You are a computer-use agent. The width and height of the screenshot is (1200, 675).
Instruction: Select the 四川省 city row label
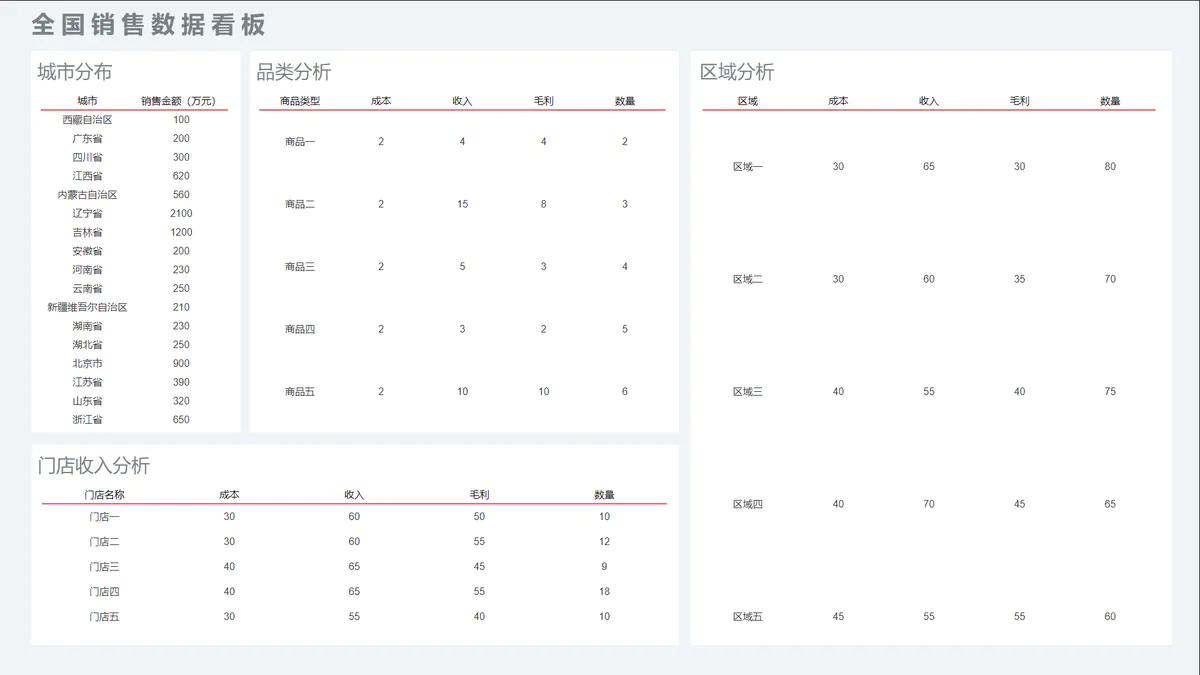click(x=87, y=157)
